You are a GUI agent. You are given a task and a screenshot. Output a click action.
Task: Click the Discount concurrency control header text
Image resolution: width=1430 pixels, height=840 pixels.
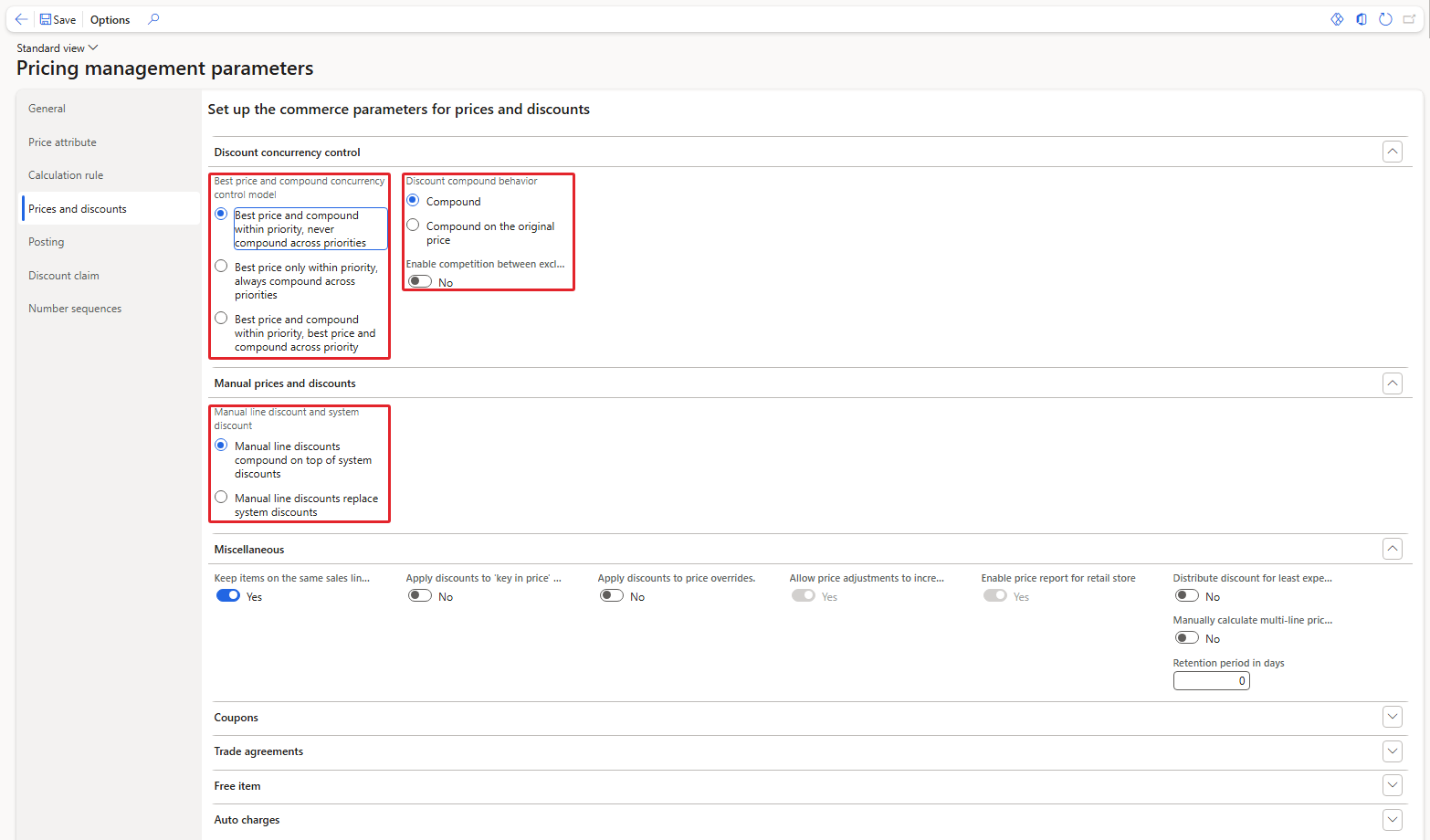(x=287, y=152)
